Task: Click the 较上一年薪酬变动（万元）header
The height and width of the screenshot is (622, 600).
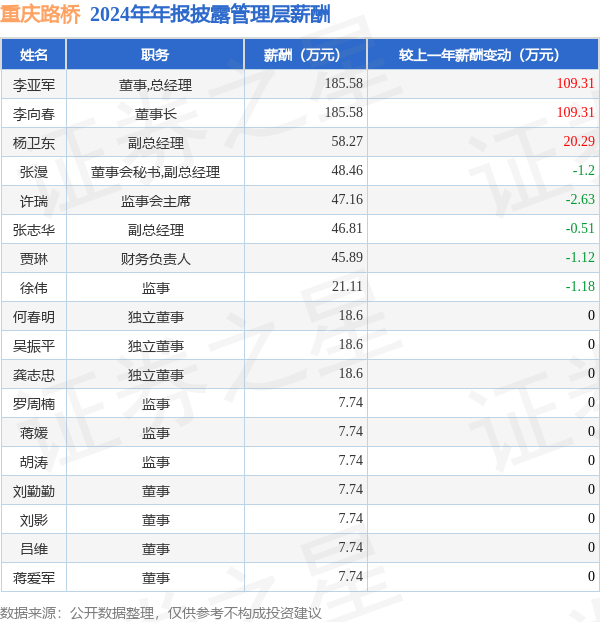Action: pyautogui.click(x=483, y=55)
